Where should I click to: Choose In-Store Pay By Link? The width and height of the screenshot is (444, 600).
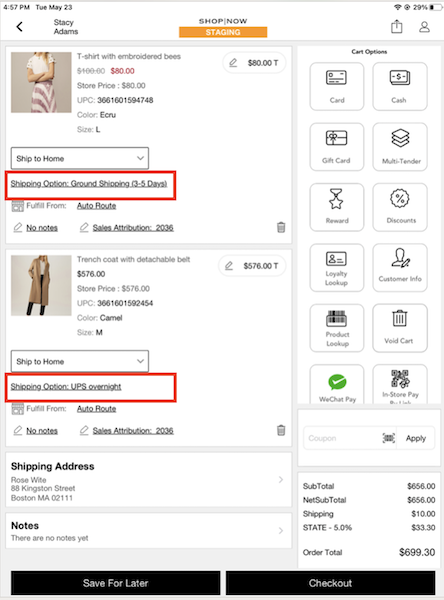[x=400, y=384]
